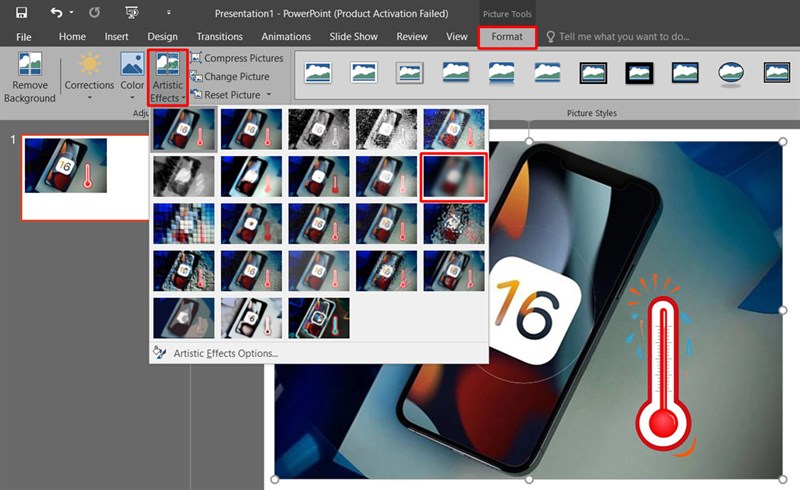Open the Transitions tab
The width and height of the screenshot is (800, 490).
tap(219, 37)
